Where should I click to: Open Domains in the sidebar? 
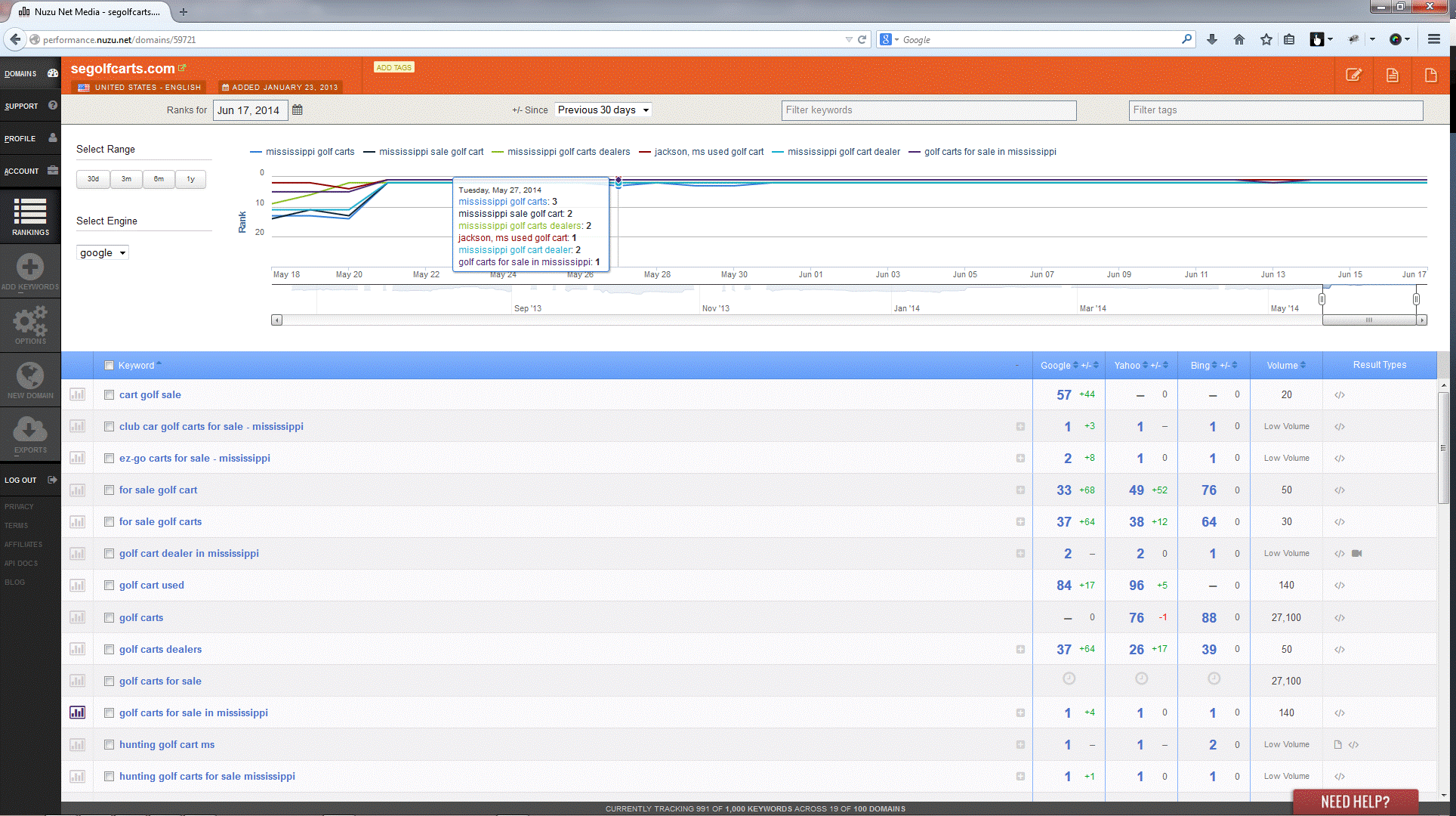click(x=30, y=73)
